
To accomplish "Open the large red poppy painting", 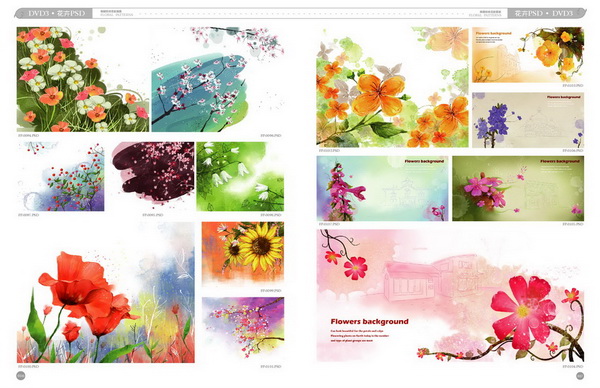I will tap(106, 292).
